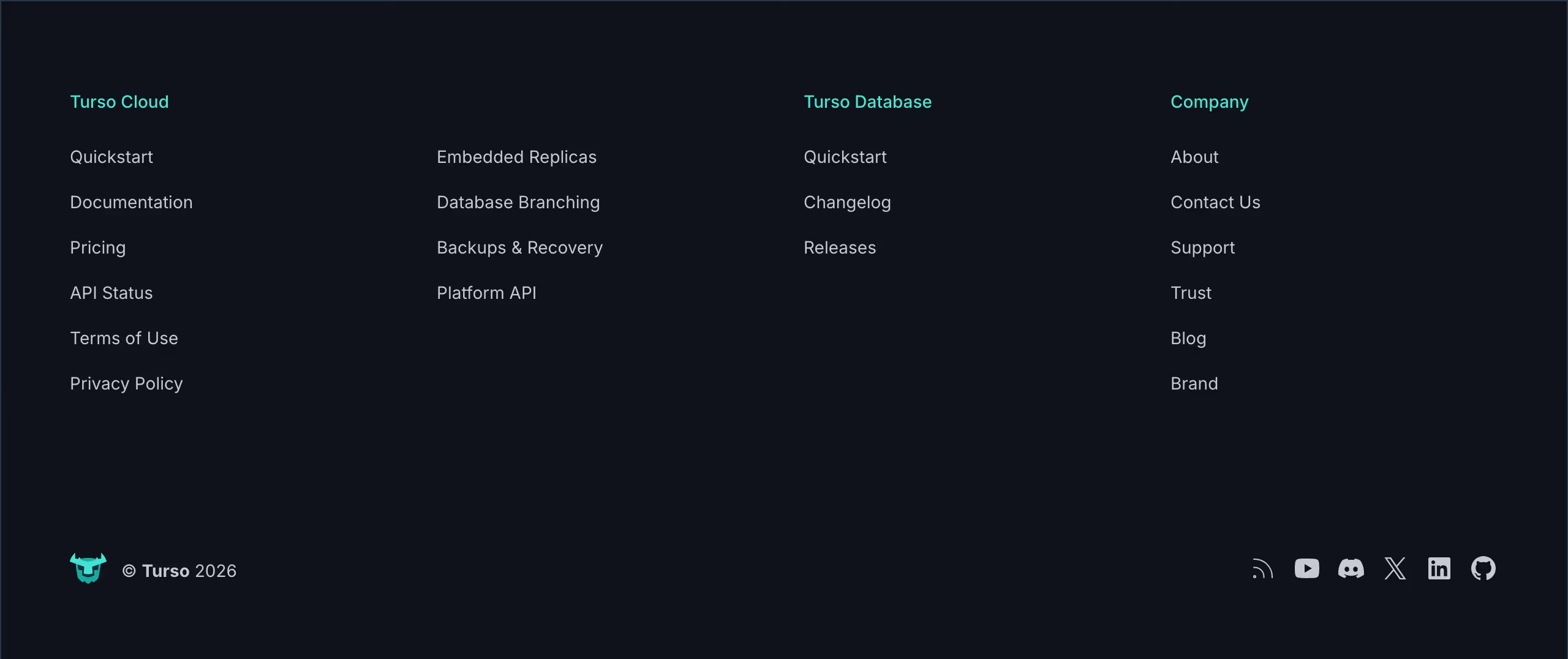Open the RSS feed icon
1568x659 pixels.
1262,569
